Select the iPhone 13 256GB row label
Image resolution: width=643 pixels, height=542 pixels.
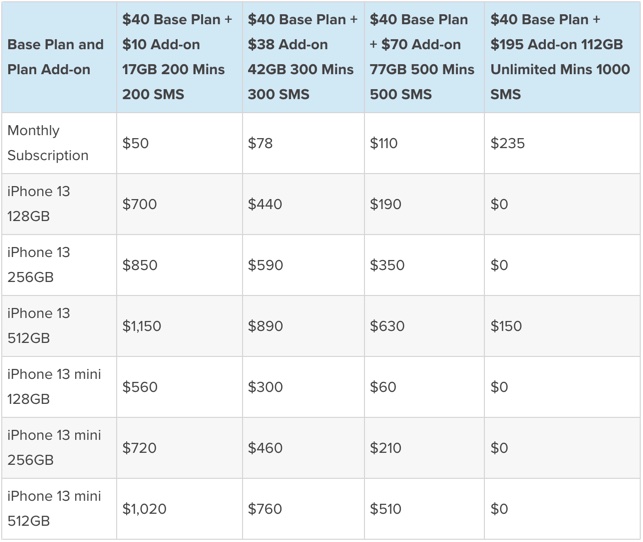click(39, 264)
